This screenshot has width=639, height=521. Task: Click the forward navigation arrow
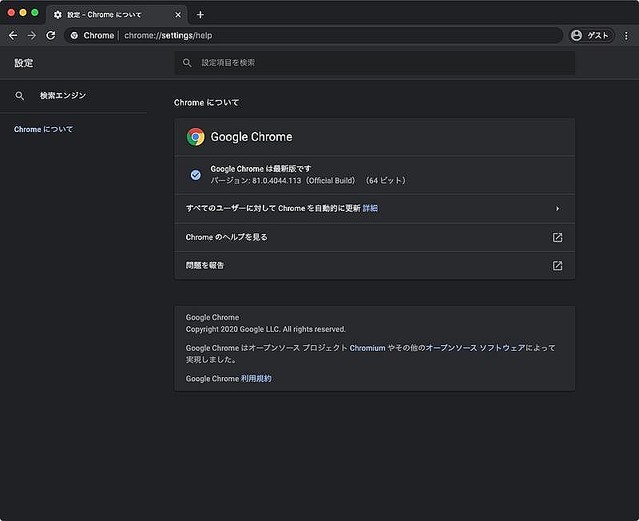click(x=31, y=35)
